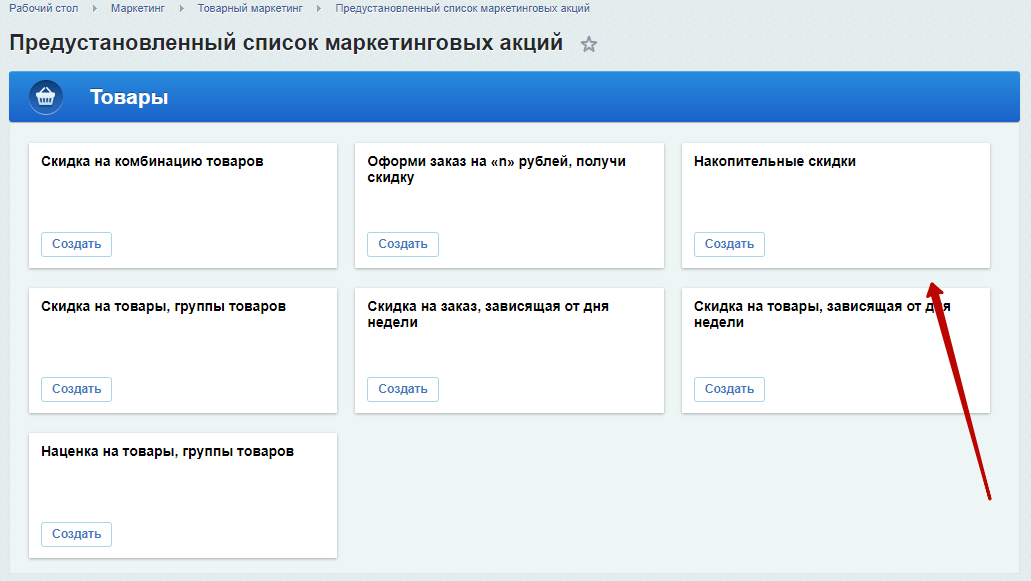Screen dimensions: 1031x581
Task: Expand breadcrumb arrow after Товарный маркетинг
Action: pyautogui.click(x=319, y=9)
